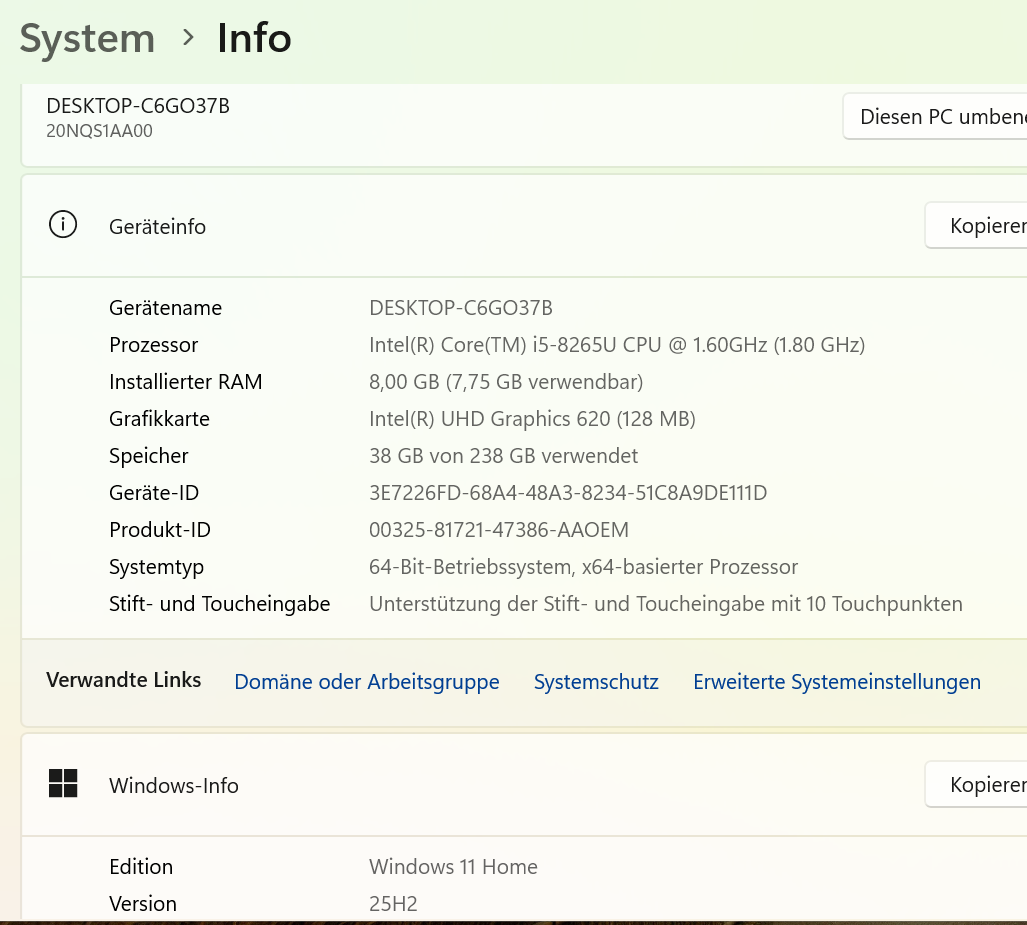Copy device info with Geräteinfo Kopieren button
Image resolution: width=1027 pixels, height=925 pixels.
coord(977,225)
